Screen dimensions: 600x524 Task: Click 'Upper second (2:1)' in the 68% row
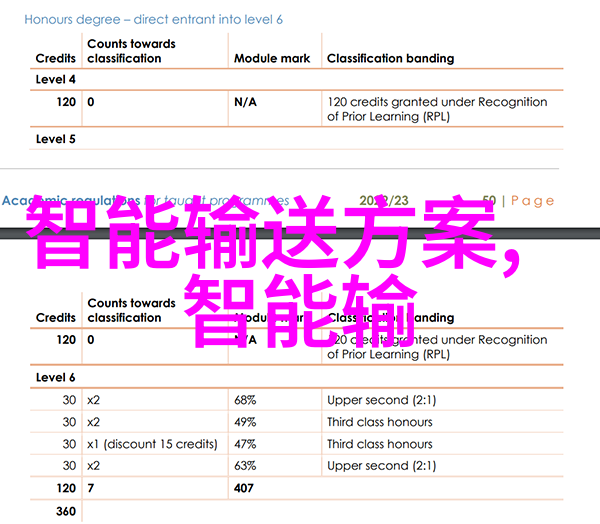click(x=382, y=400)
